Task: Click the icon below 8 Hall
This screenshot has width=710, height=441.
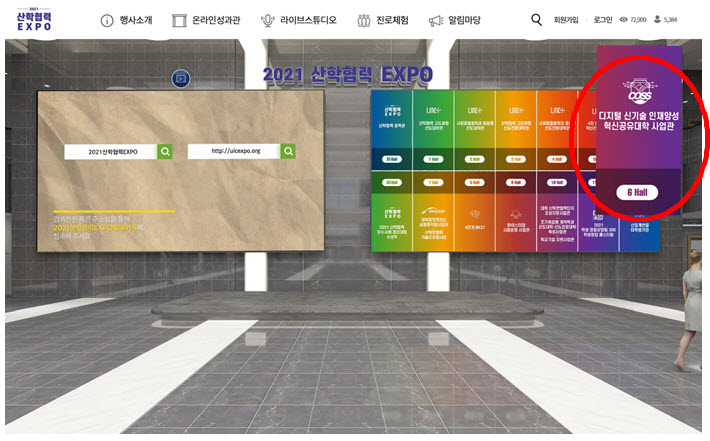Action: point(475,214)
